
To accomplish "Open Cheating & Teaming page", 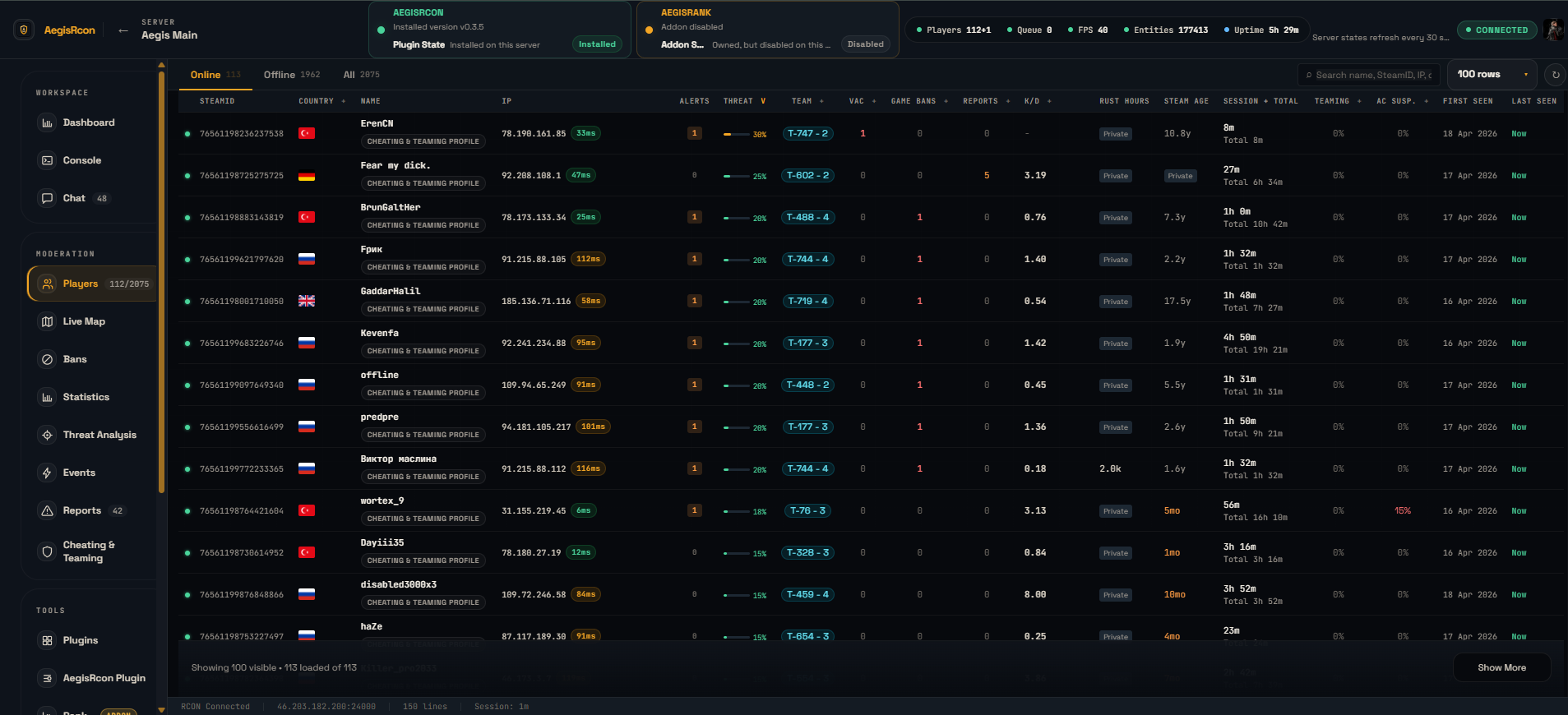I will coord(89,551).
